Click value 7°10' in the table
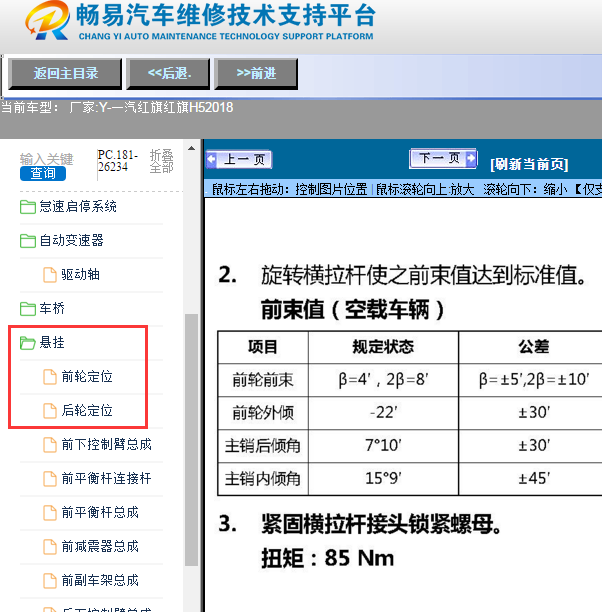This screenshot has height=612, width=602. coord(383,446)
